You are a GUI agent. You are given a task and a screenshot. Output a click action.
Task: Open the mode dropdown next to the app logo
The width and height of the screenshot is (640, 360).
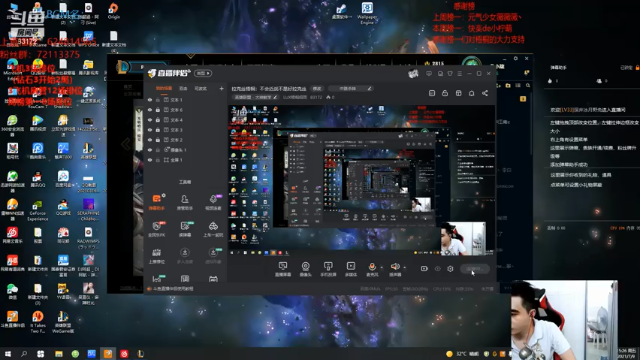203,73
